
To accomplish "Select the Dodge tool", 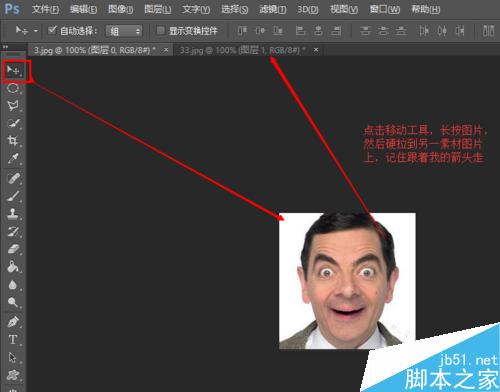I will 13,302.
